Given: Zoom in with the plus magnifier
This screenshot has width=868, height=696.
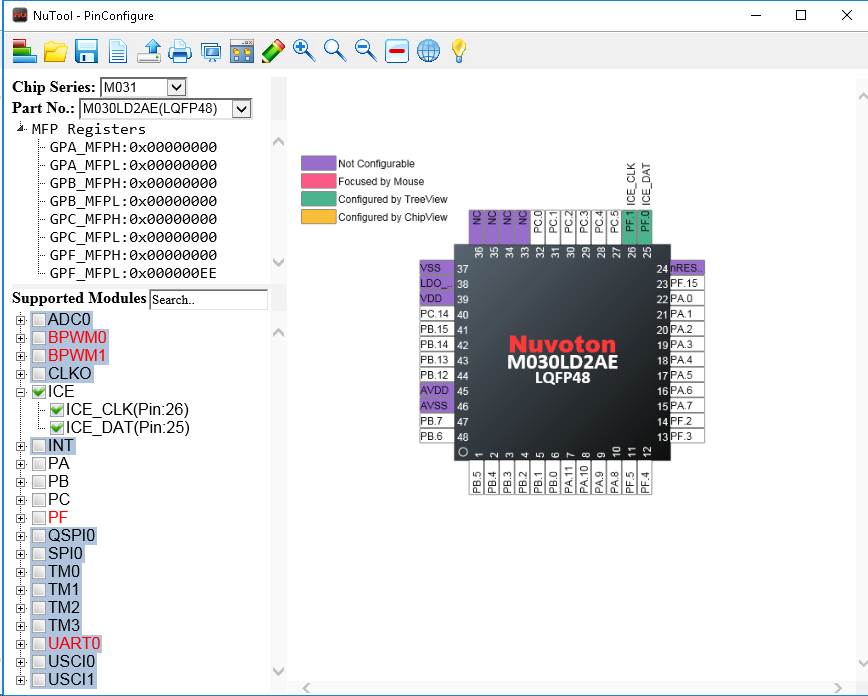Looking at the screenshot, I should pos(304,51).
